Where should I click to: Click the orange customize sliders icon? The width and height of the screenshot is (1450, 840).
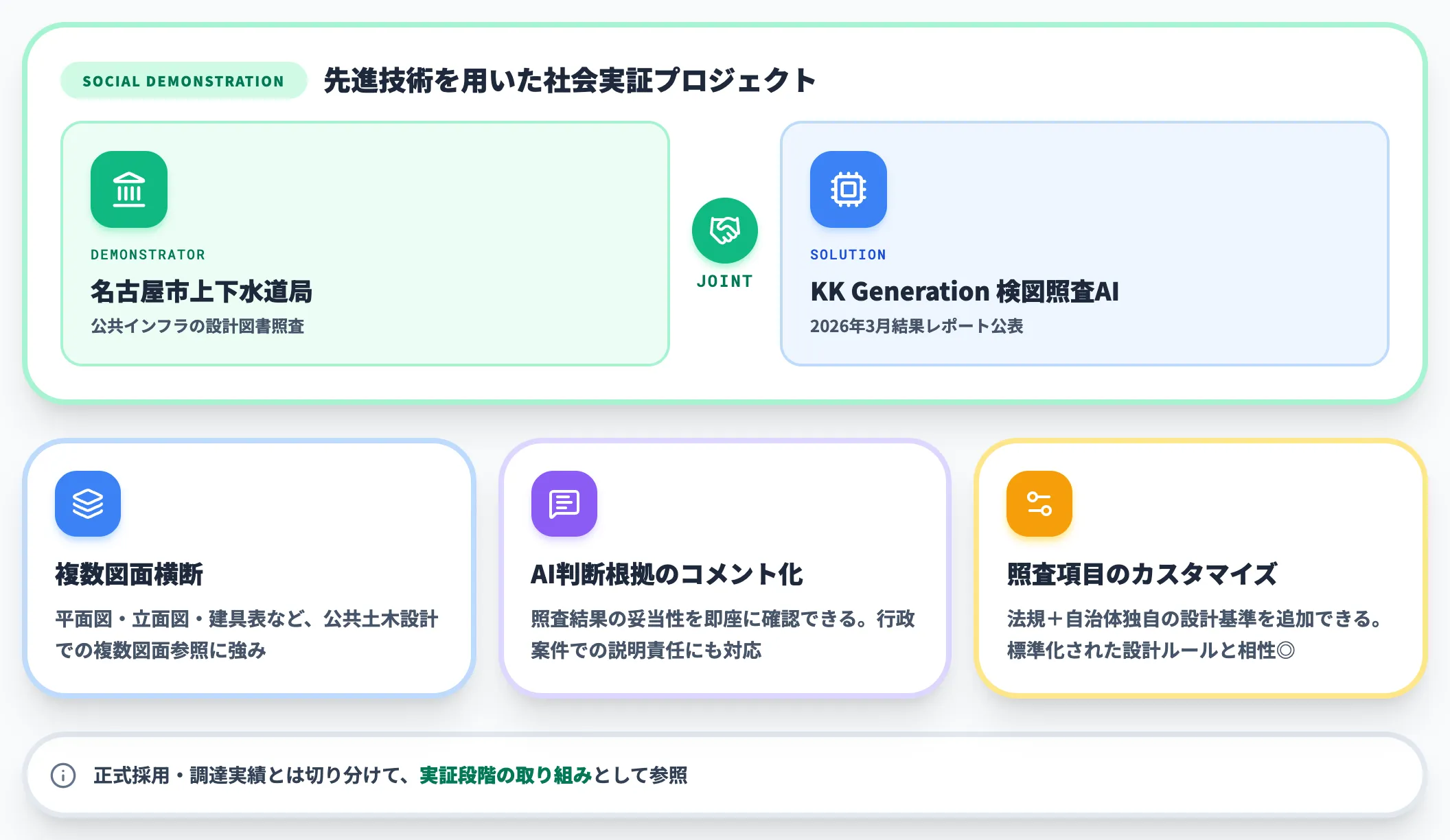click(1039, 504)
